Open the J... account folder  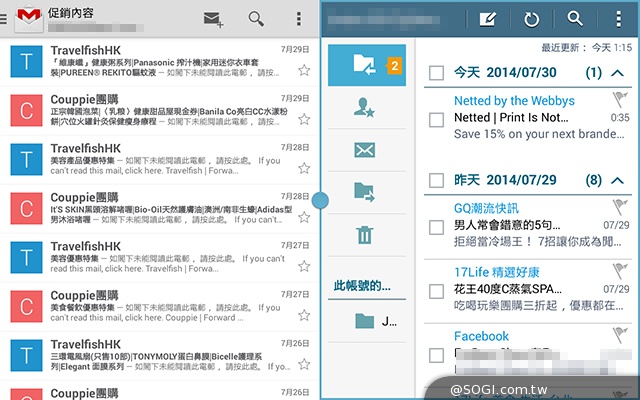click(367, 321)
